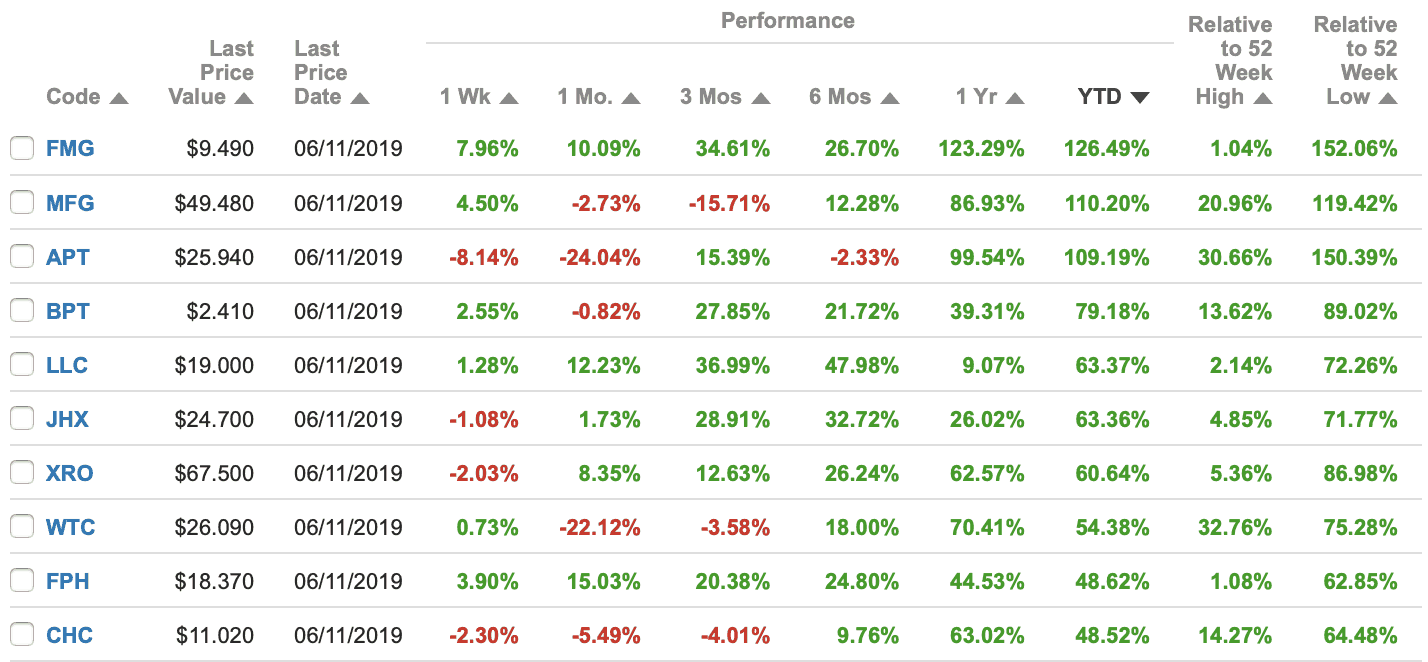
Task: Click the Code column header label
Action: (x=73, y=97)
